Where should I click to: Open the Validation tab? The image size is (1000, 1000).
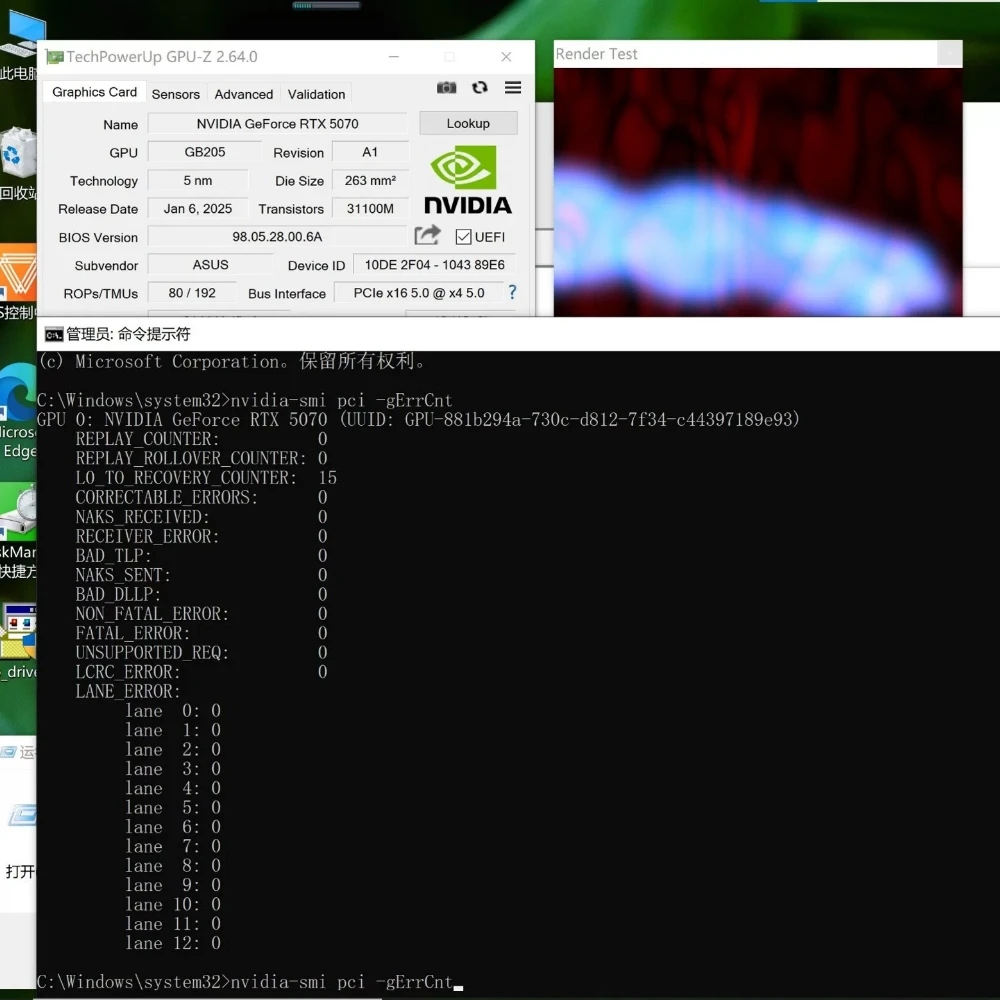[x=316, y=94]
